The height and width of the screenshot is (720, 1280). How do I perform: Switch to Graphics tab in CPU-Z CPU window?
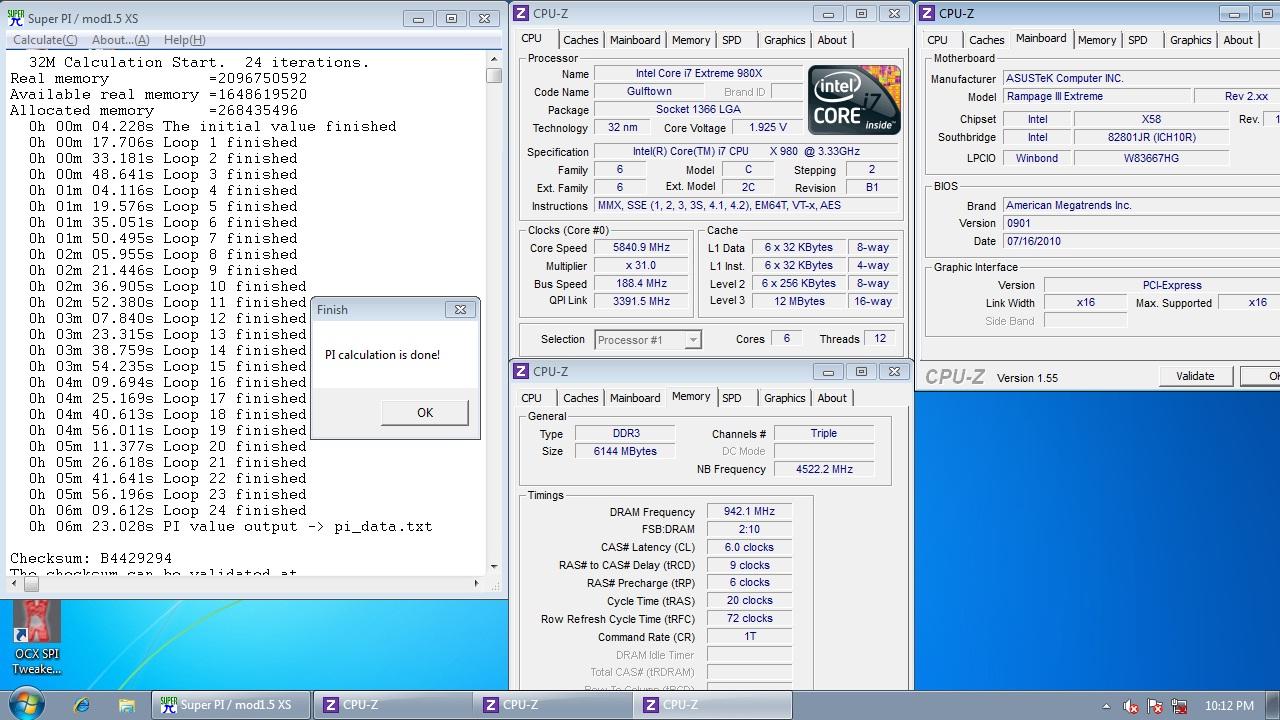tap(784, 40)
